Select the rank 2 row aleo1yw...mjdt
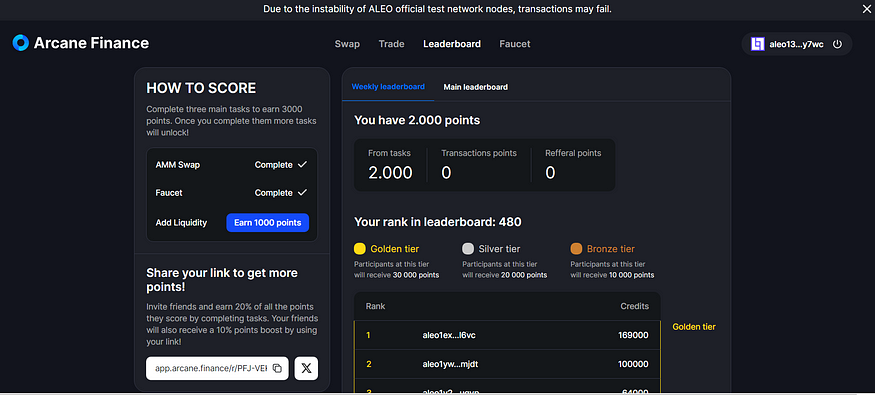Viewport: 875px width, 395px height. coord(507,364)
